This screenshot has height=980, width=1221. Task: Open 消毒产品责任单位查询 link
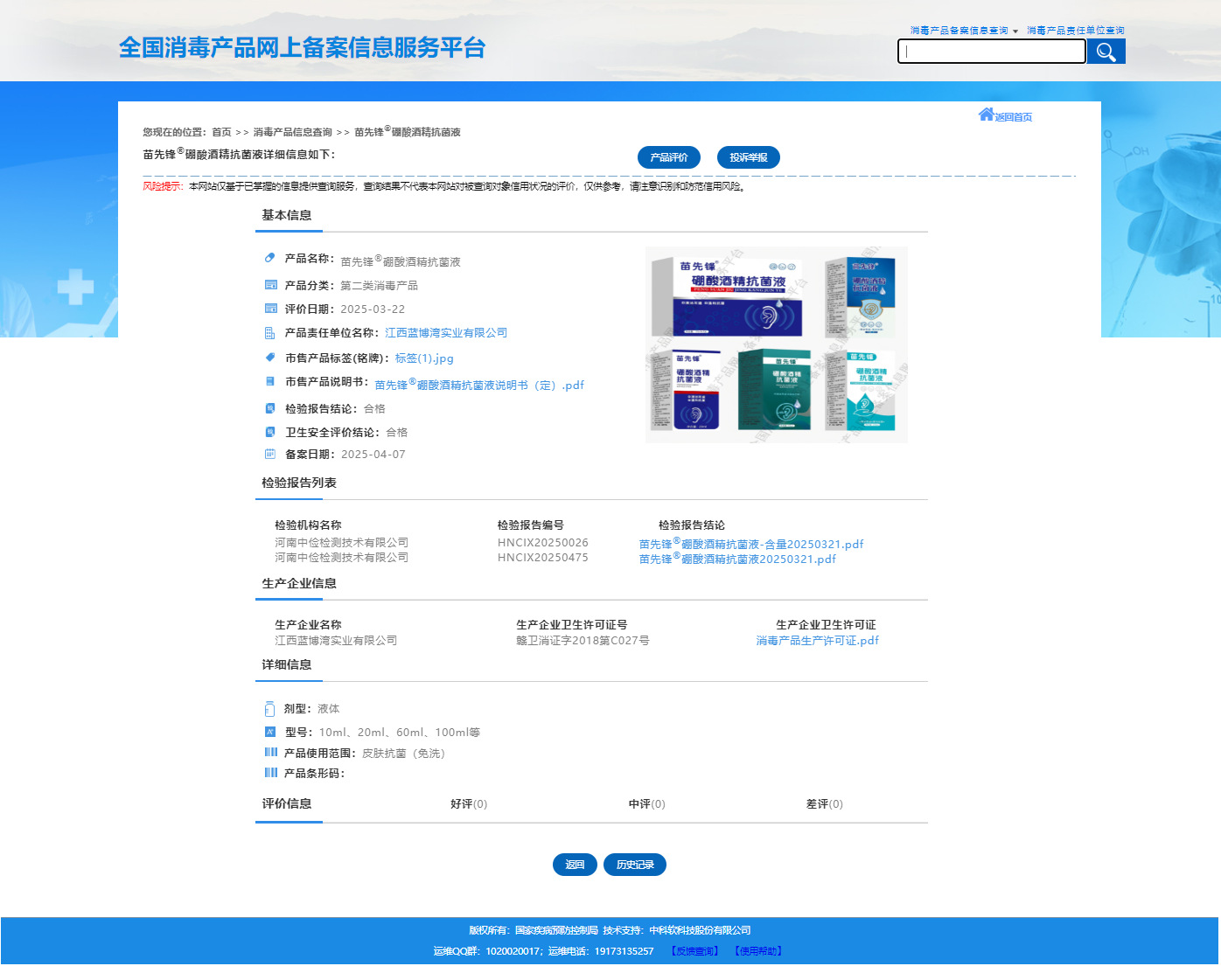[1076, 31]
